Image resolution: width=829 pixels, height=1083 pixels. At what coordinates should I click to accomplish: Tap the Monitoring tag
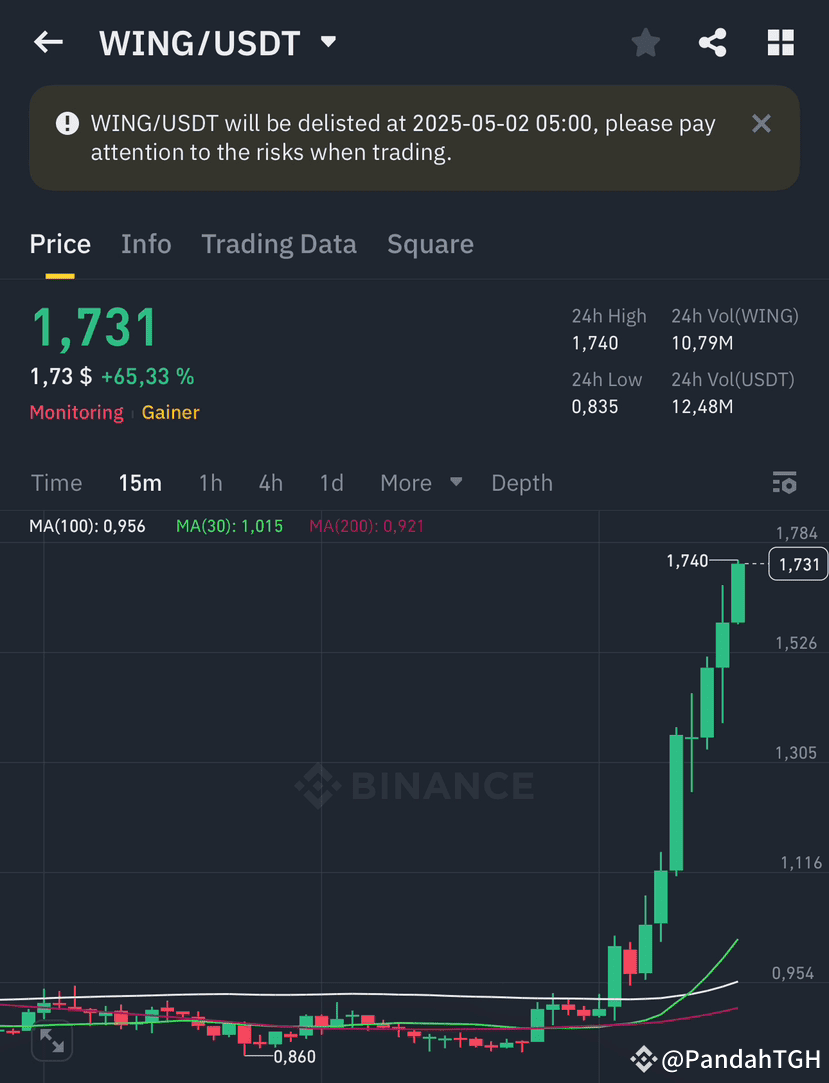77,412
